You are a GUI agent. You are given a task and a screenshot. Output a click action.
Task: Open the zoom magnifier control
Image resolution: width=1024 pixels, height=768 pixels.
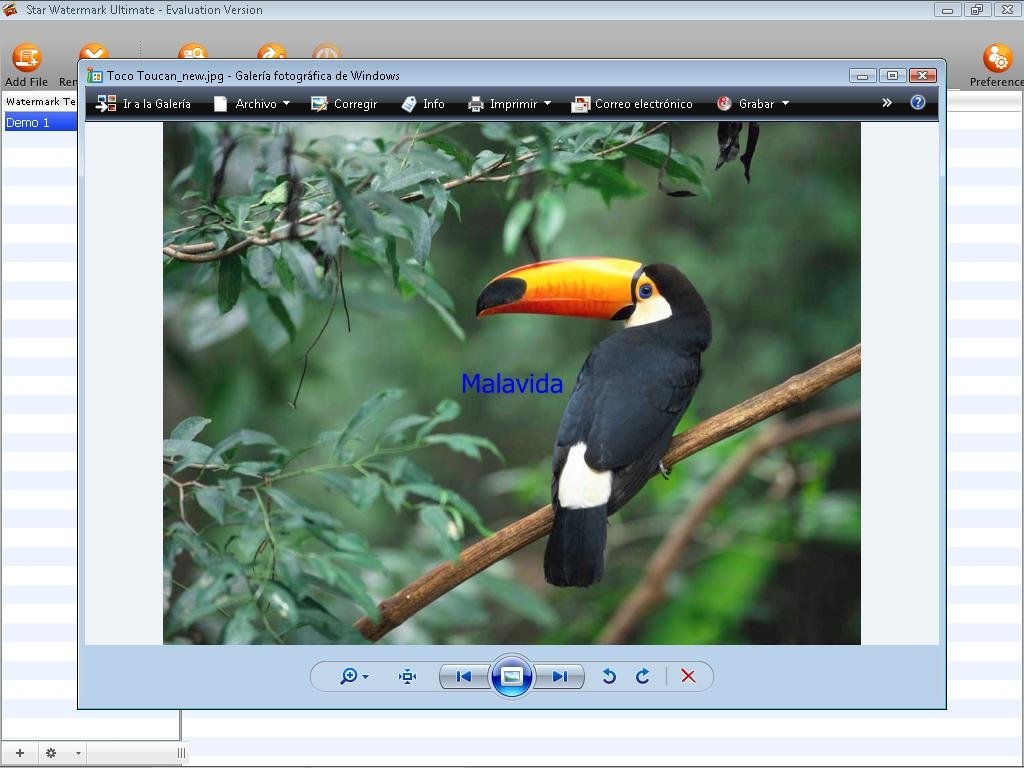[x=348, y=676]
